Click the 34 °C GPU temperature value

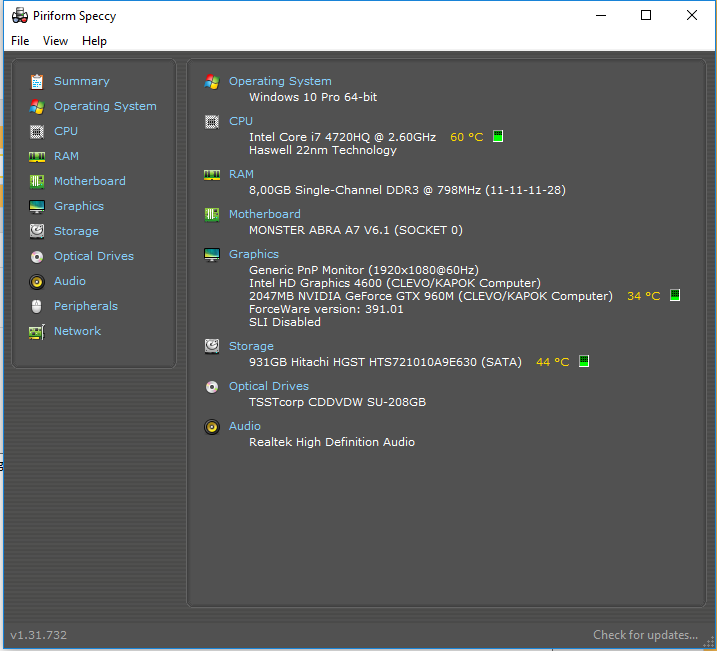click(x=643, y=296)
